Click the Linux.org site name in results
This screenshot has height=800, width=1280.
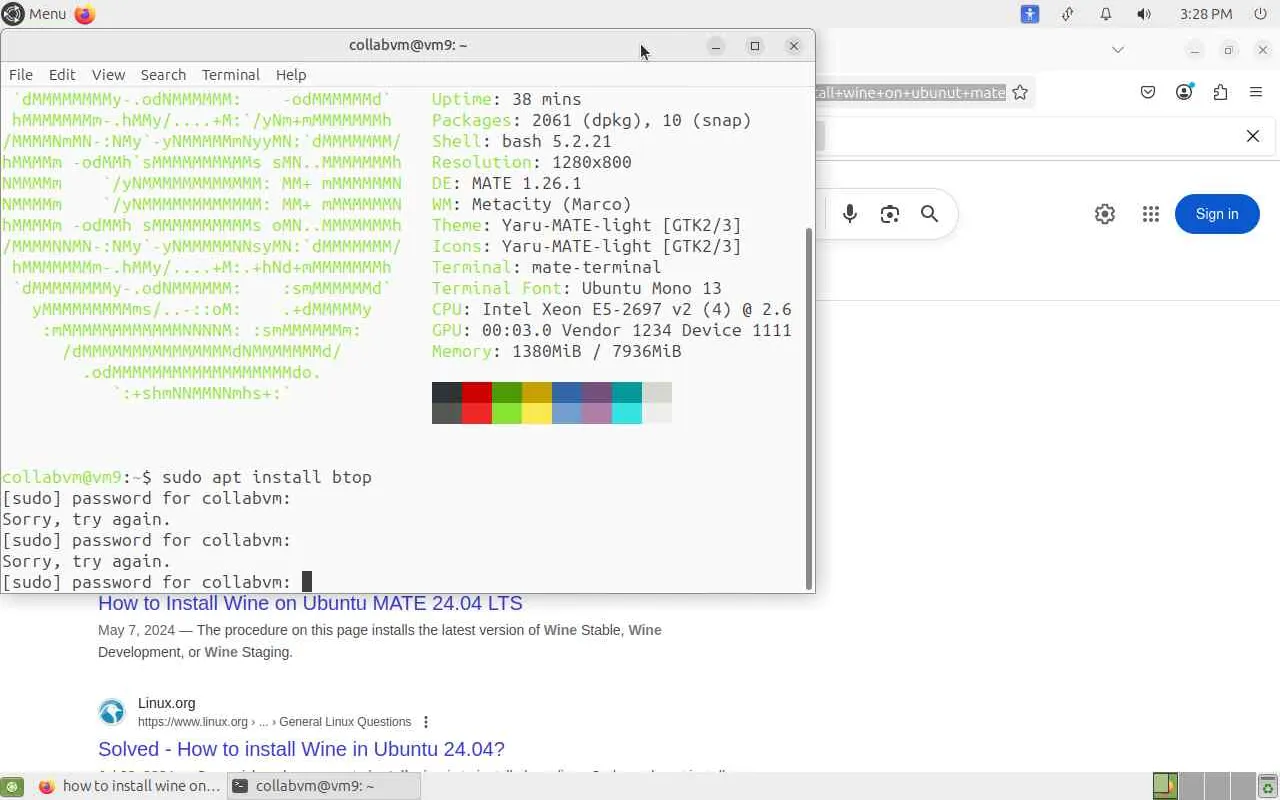click(x=167, y=704)
